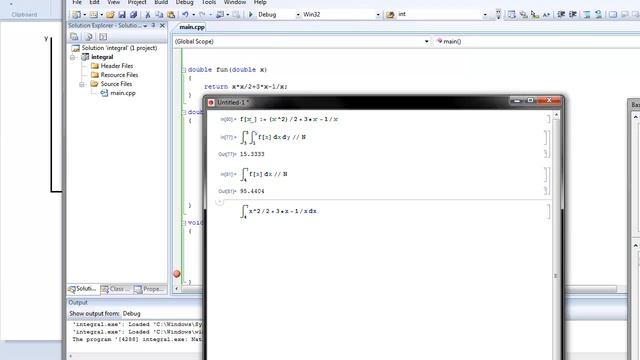Click the Open File folder icon
Image resolution: width=640 pixels, height=360 pixels.
point(110,15)
